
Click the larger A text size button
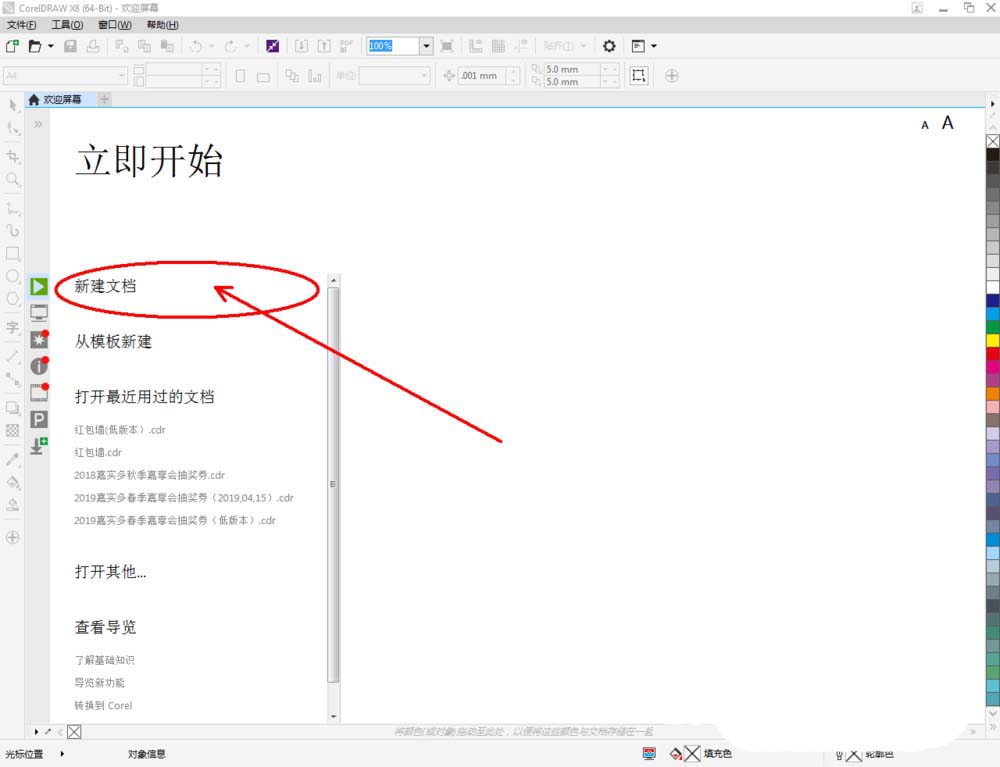(947, 123)
